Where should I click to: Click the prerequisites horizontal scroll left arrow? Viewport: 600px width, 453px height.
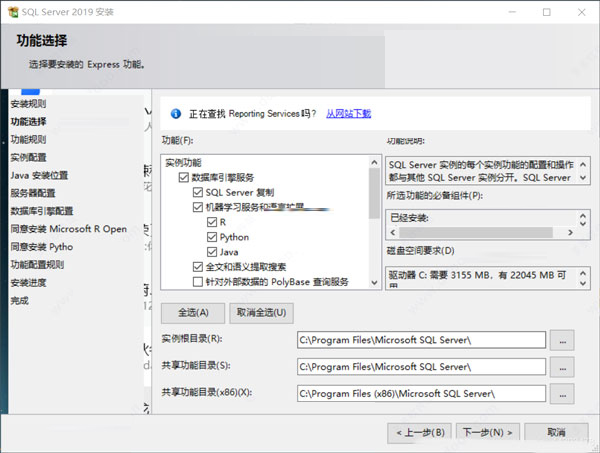click(x=393, y=232)
